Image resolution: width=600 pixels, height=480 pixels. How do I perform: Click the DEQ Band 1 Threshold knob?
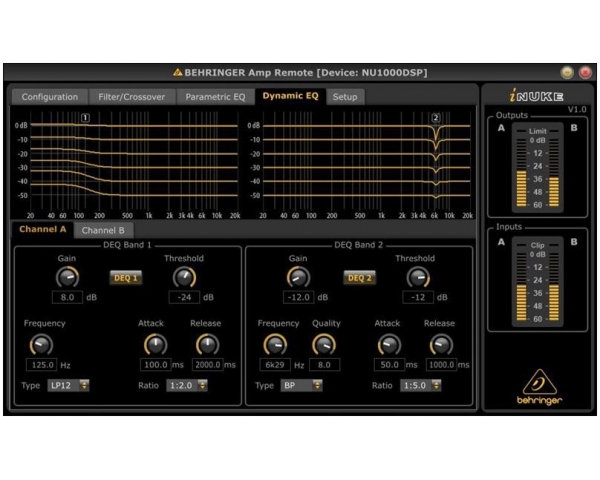point(184,277)
